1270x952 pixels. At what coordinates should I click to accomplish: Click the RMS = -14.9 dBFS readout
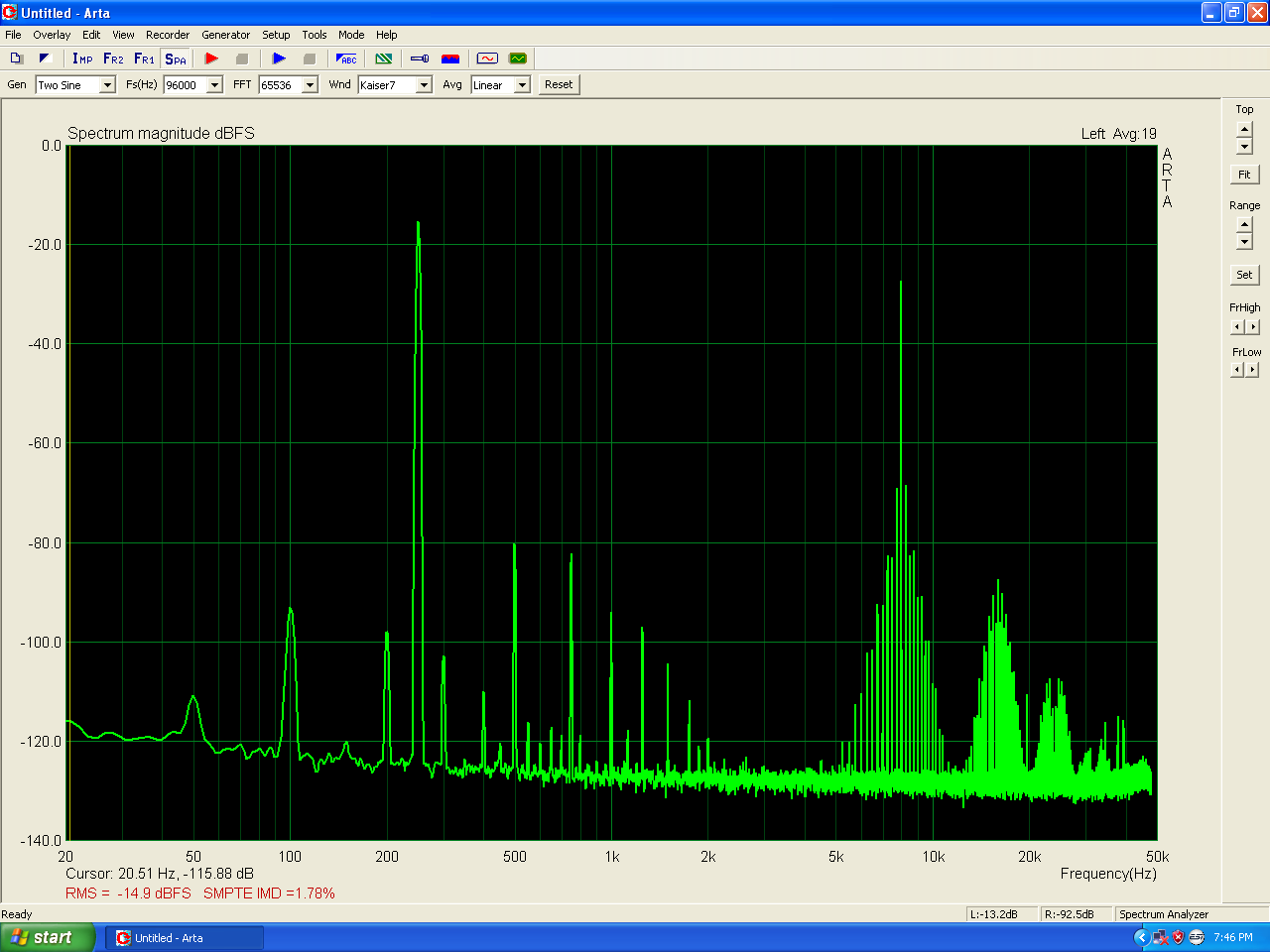coord(128,893)
